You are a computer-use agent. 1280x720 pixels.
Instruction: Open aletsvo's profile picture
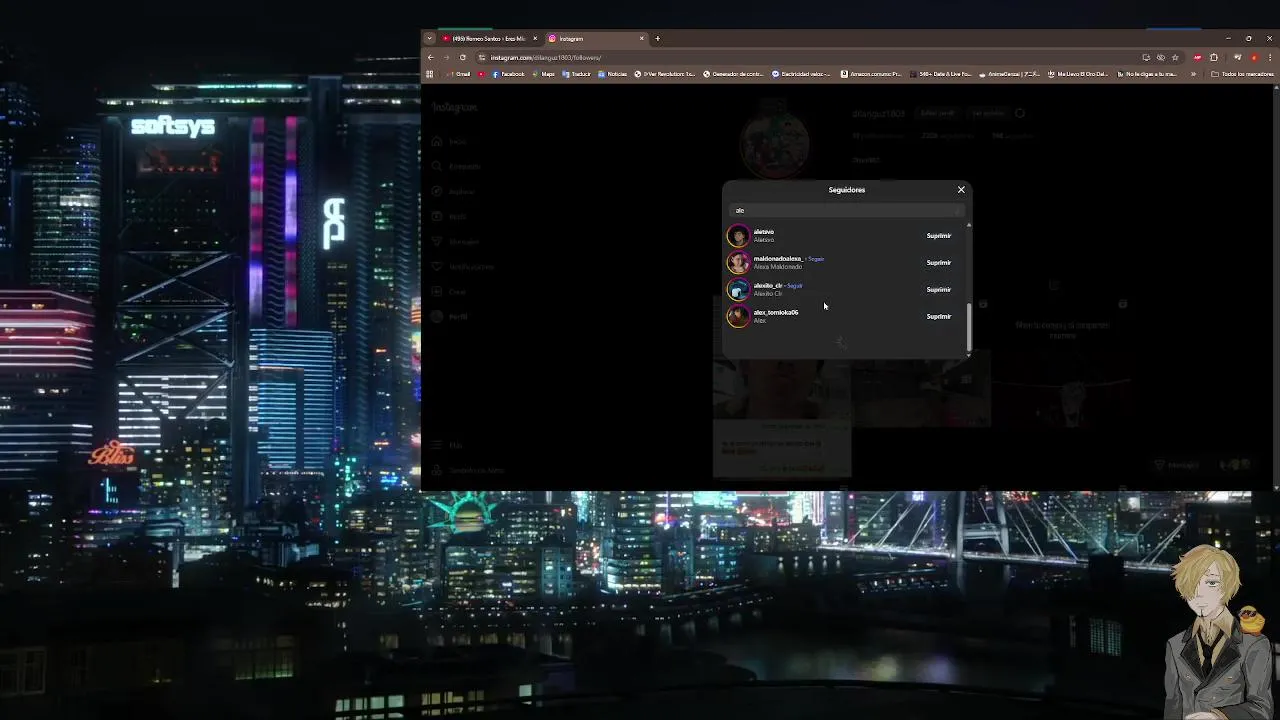pyautogui.click(x=738, y=236)
